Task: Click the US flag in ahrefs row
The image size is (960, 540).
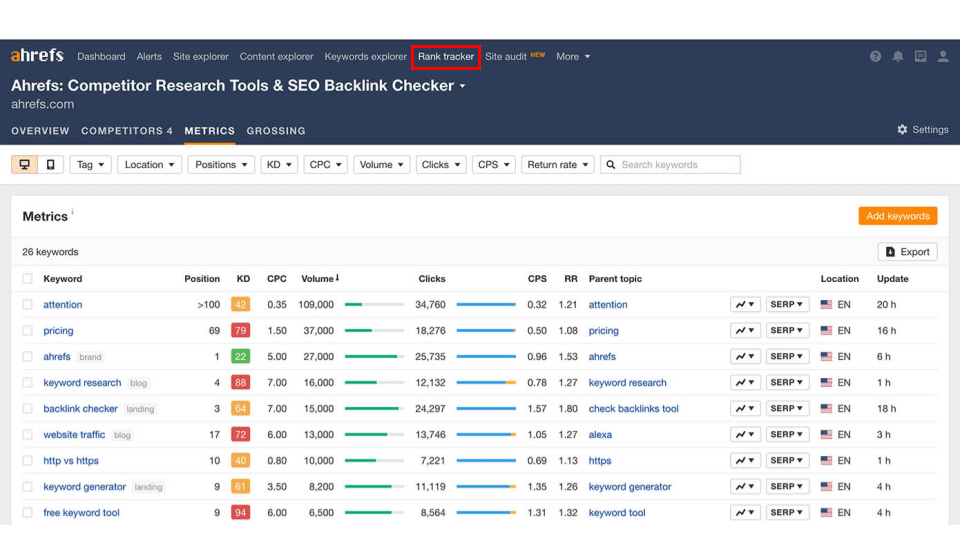Action: (827, 356)
